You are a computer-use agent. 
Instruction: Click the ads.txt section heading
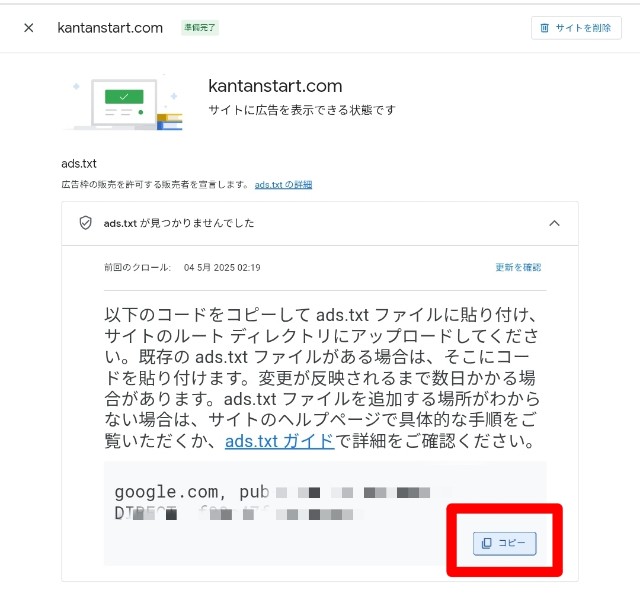click(x=79, y=164)
